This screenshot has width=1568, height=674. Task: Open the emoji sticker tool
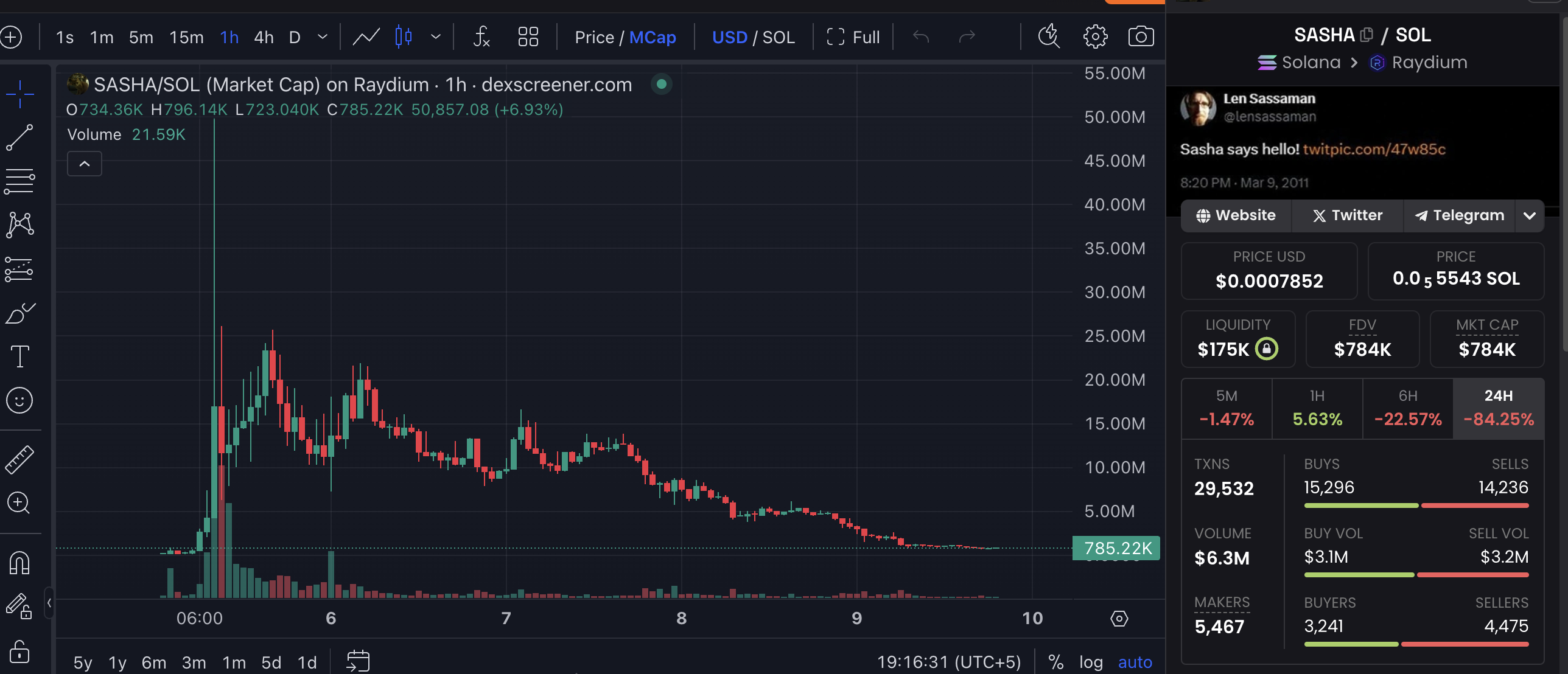click(x=19, y=400)
